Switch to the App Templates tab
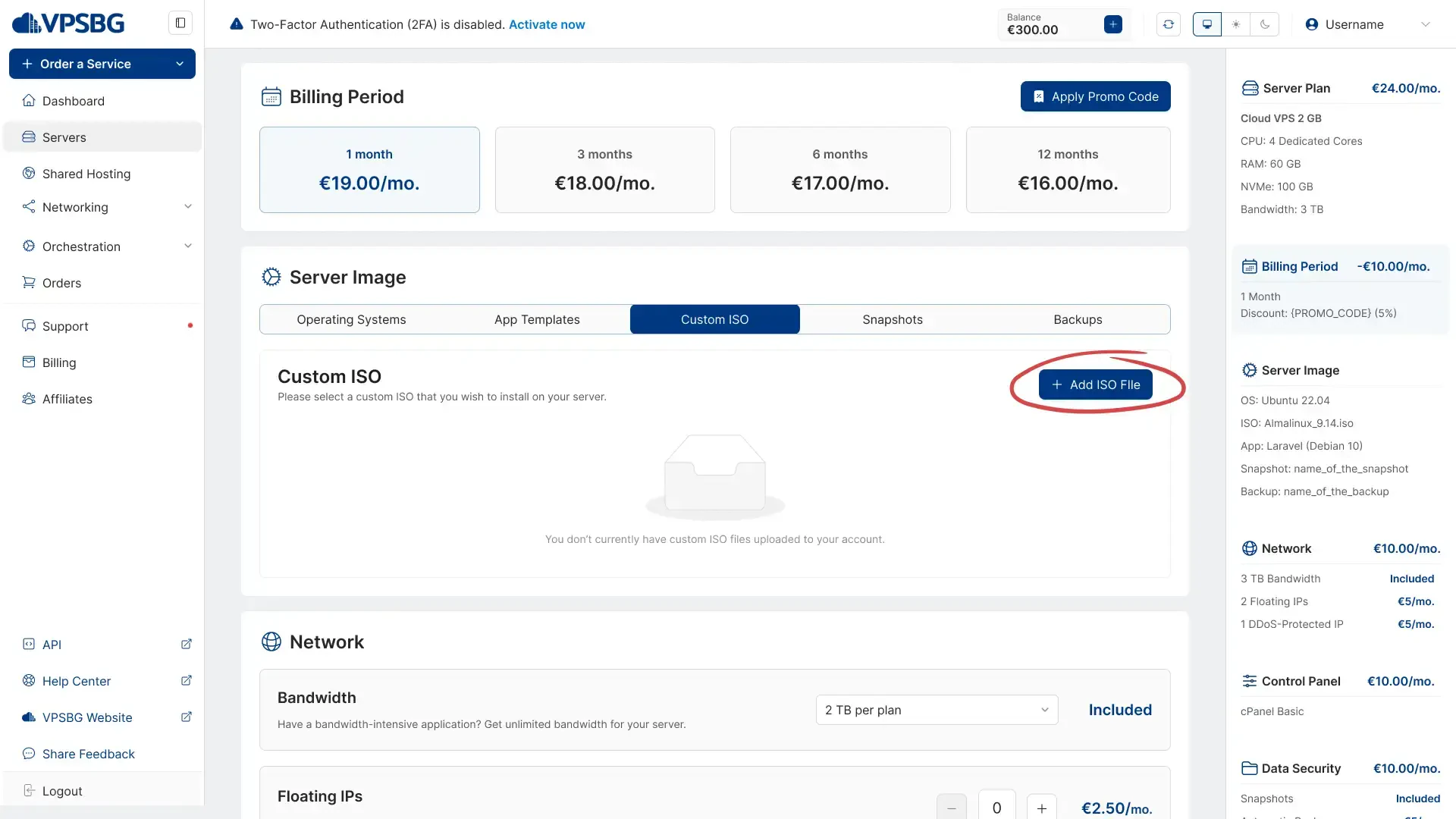This screenshot has height=819, width=1456. [x=537, y=319]
